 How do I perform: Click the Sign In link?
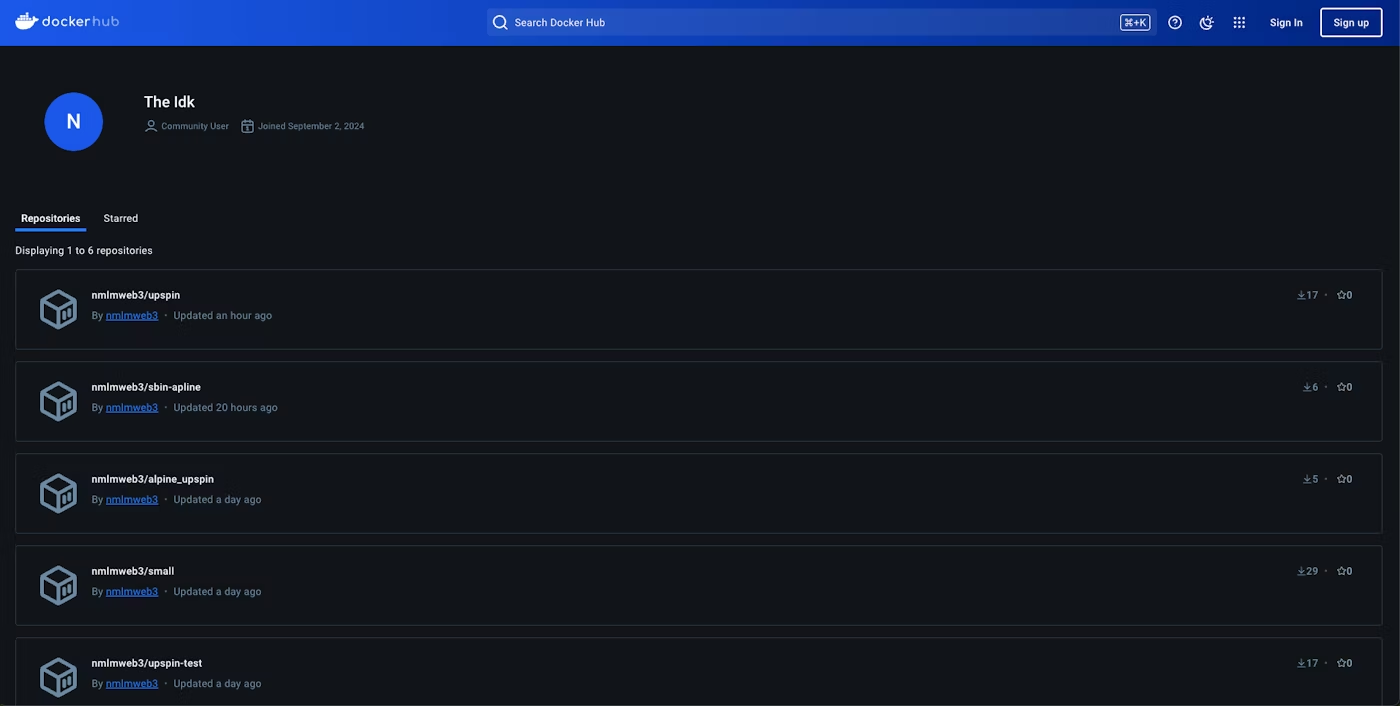1286,22
